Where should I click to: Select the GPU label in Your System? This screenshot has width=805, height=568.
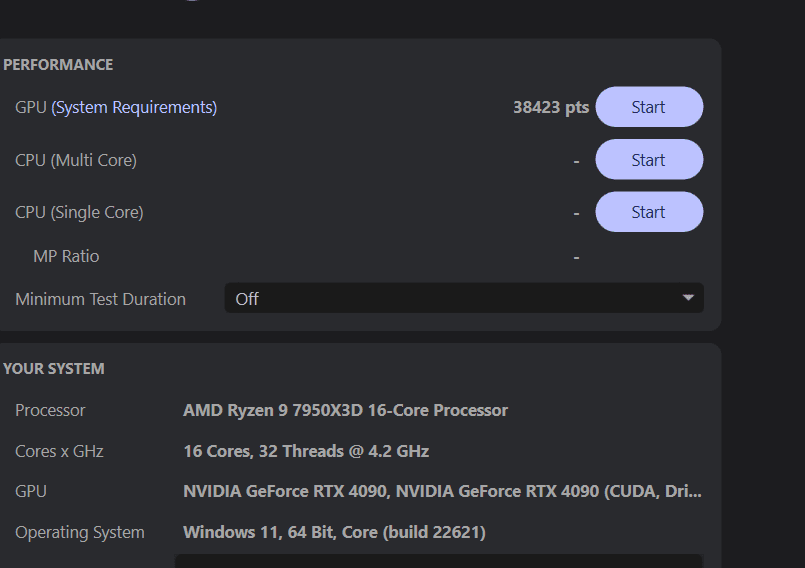pyautogui.click(x=31, y=491)
